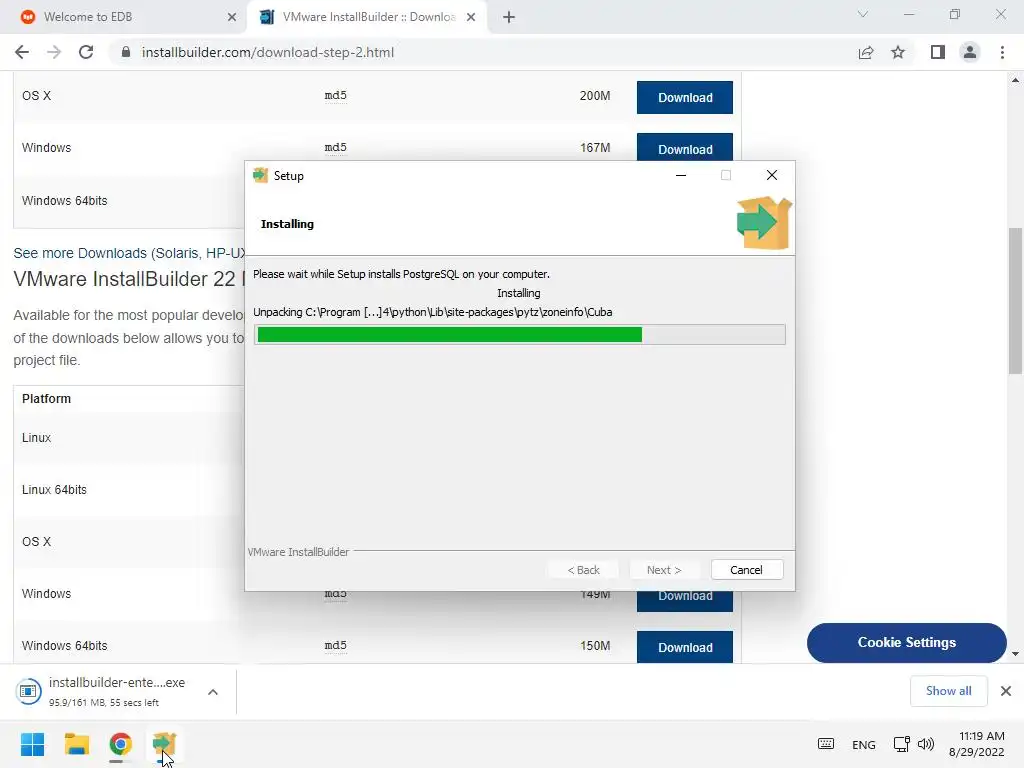1024x768 pixels.
Task: Open Chrome from the taskbar
Action: click(x=120, y=744)
